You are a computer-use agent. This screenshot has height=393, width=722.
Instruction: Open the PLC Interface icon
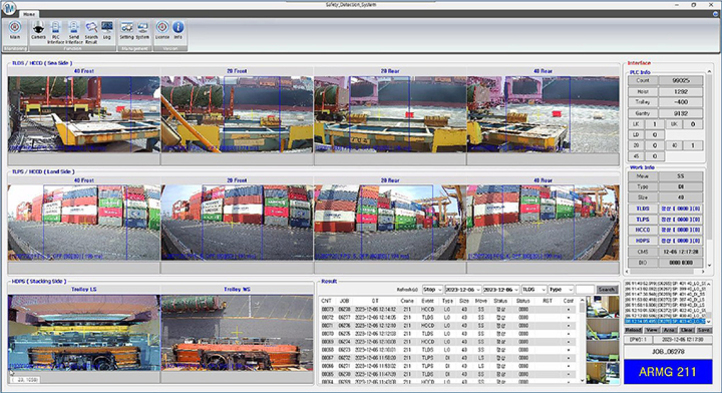pyautogui.click(x=56, y=32)
